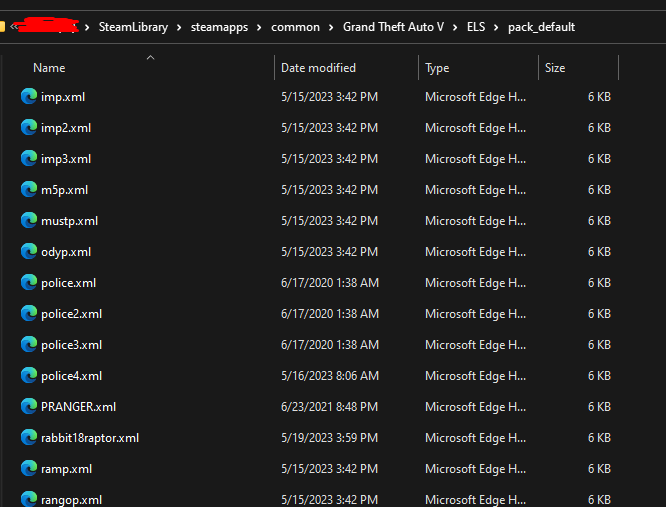This screenshot has width=666, height=507.
Task: Go to ELS folder in breadcrumb
Action: (476, 27)
